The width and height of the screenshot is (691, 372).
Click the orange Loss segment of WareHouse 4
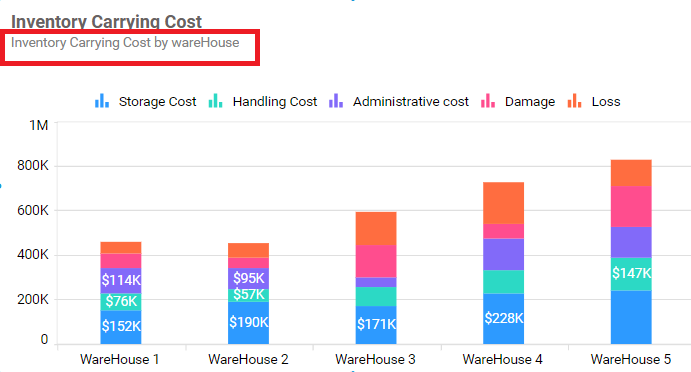coord(503,203)
